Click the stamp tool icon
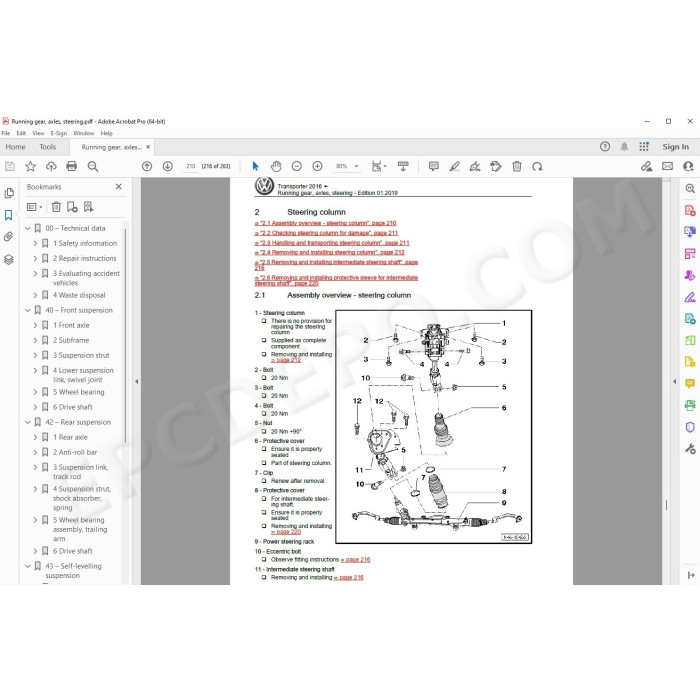The width and height of the screenshot is (700, 700). [496, 167]
